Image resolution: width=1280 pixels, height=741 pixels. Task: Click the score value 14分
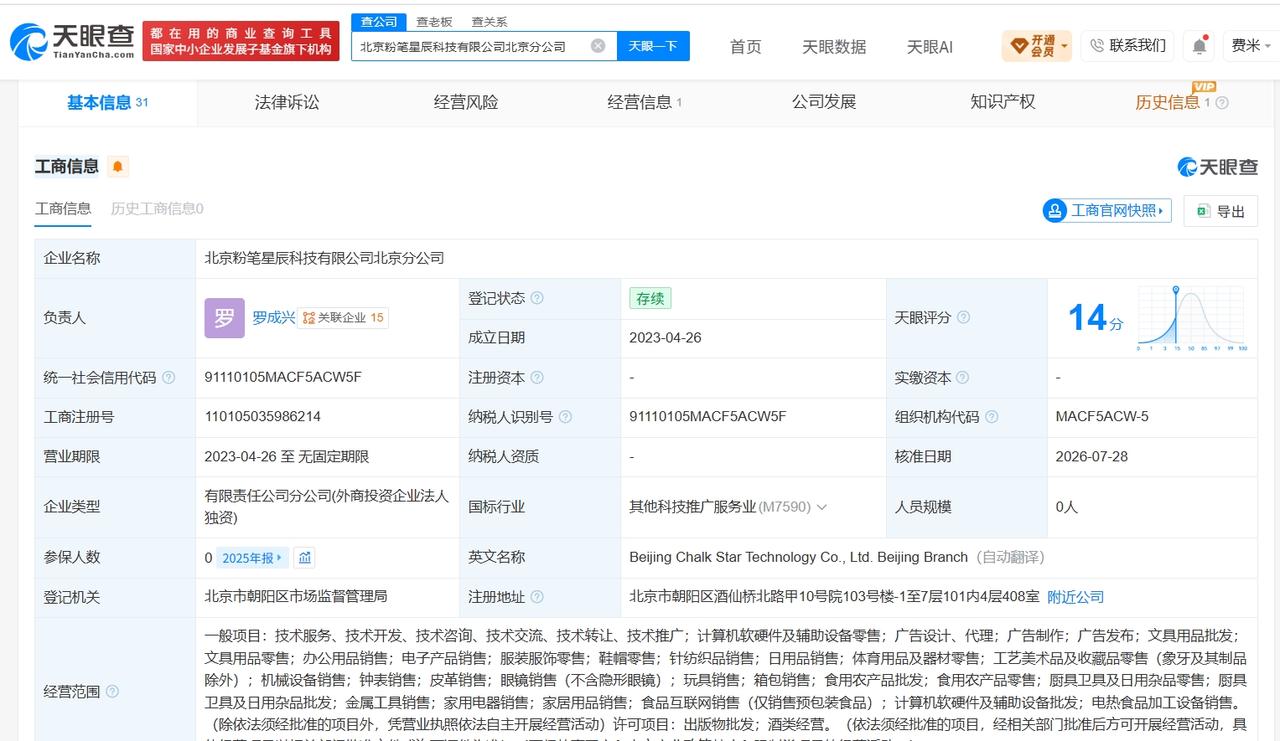coord(1095,318)
